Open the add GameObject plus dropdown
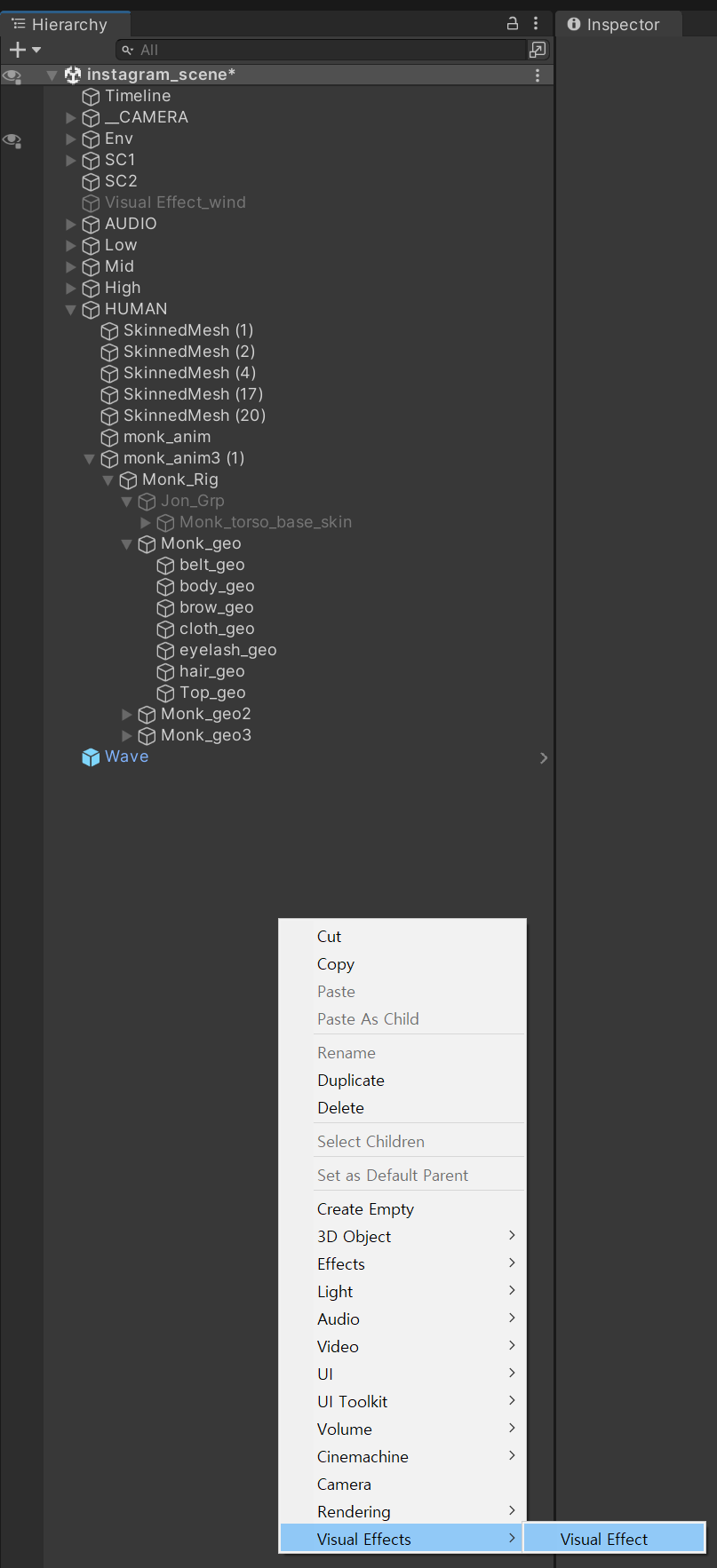 [25, 51]
